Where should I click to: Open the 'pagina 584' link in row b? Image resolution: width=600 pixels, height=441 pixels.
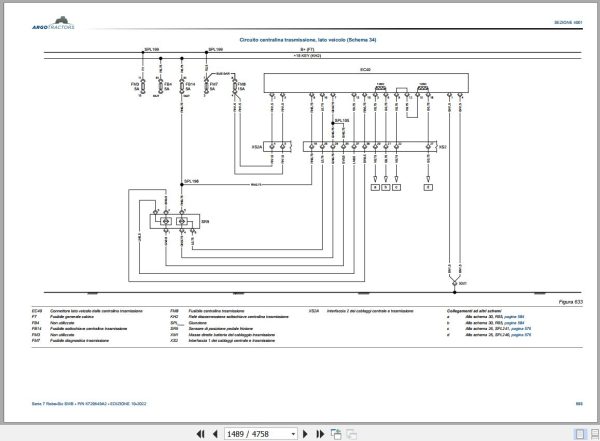[x=514, y=323]
